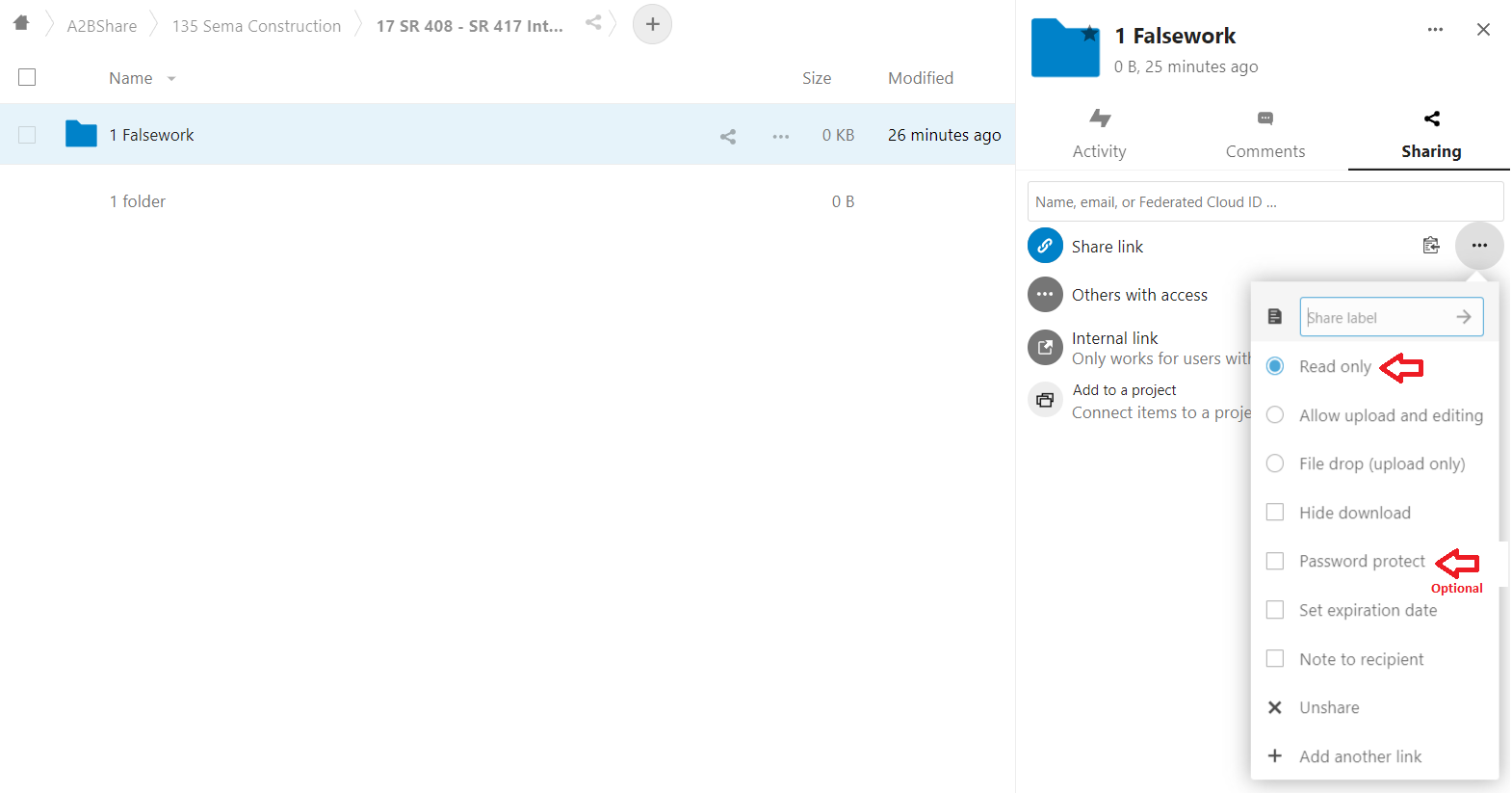
Task: Select Allow upload and editing option
Action: pos(1275,415)
